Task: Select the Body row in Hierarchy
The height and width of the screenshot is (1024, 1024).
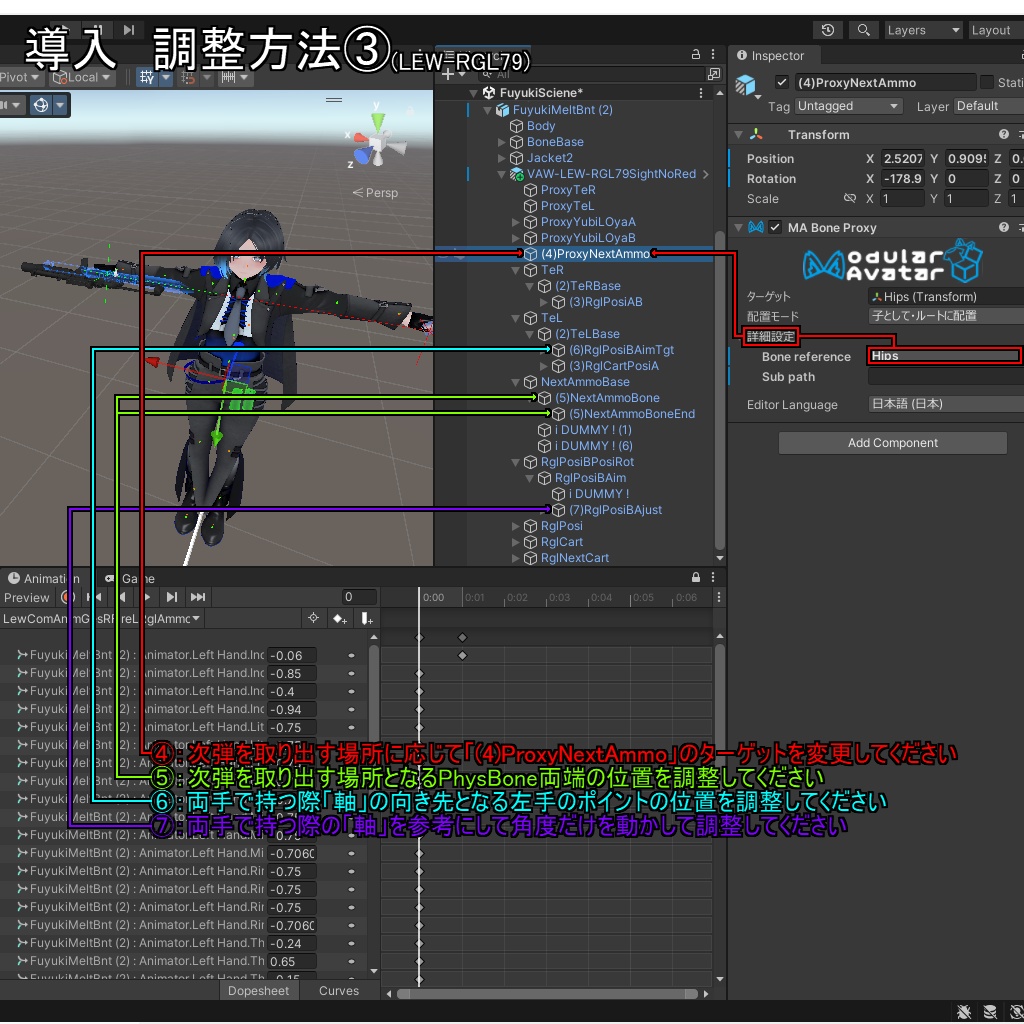Action: click(541, 125)
